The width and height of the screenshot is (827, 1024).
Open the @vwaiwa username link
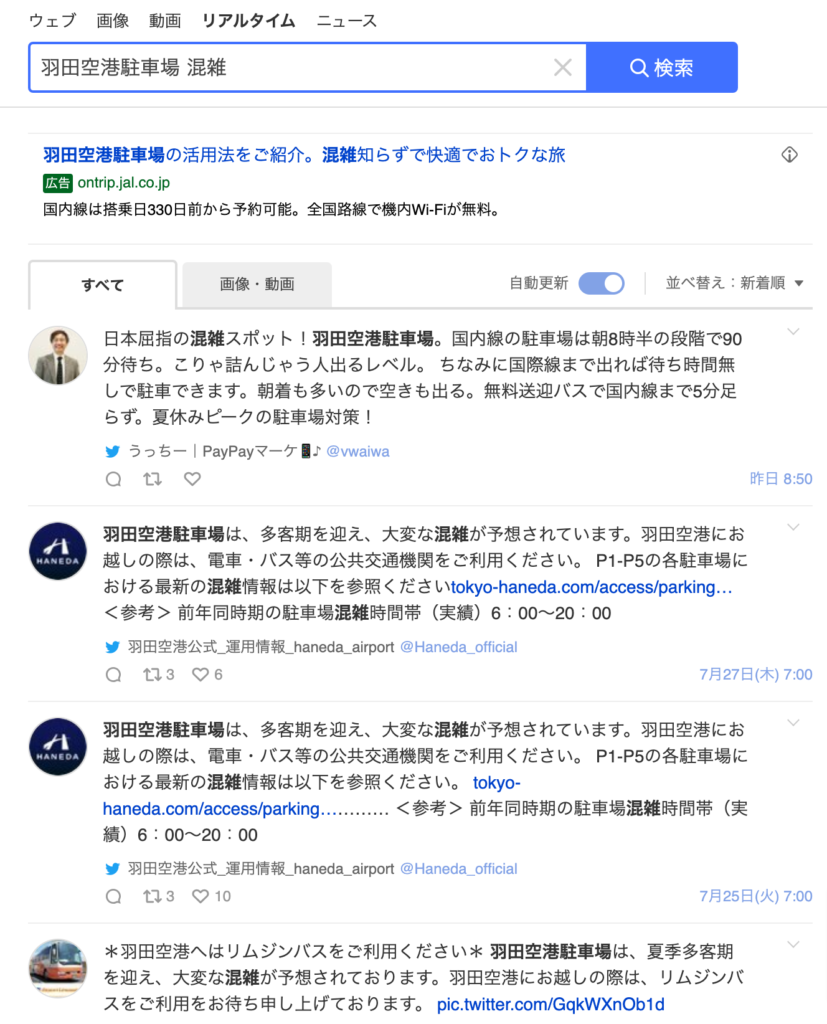coord(358,451)
